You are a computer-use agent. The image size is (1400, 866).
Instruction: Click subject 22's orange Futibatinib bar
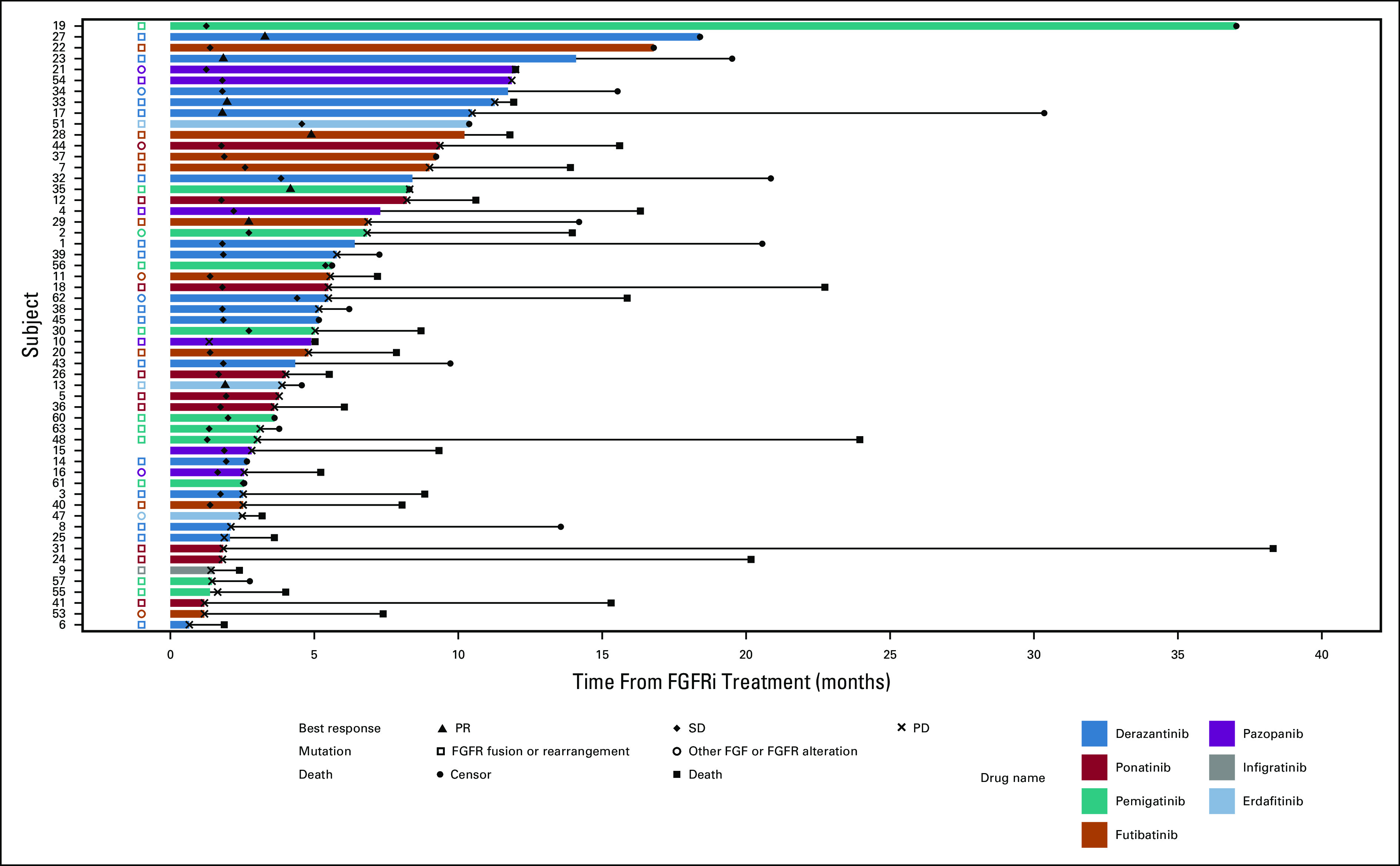point(412,47)
